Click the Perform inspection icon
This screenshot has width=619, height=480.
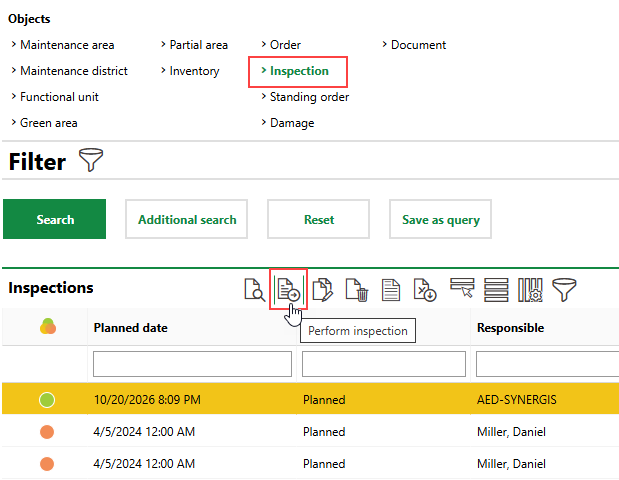click(288, 290)
